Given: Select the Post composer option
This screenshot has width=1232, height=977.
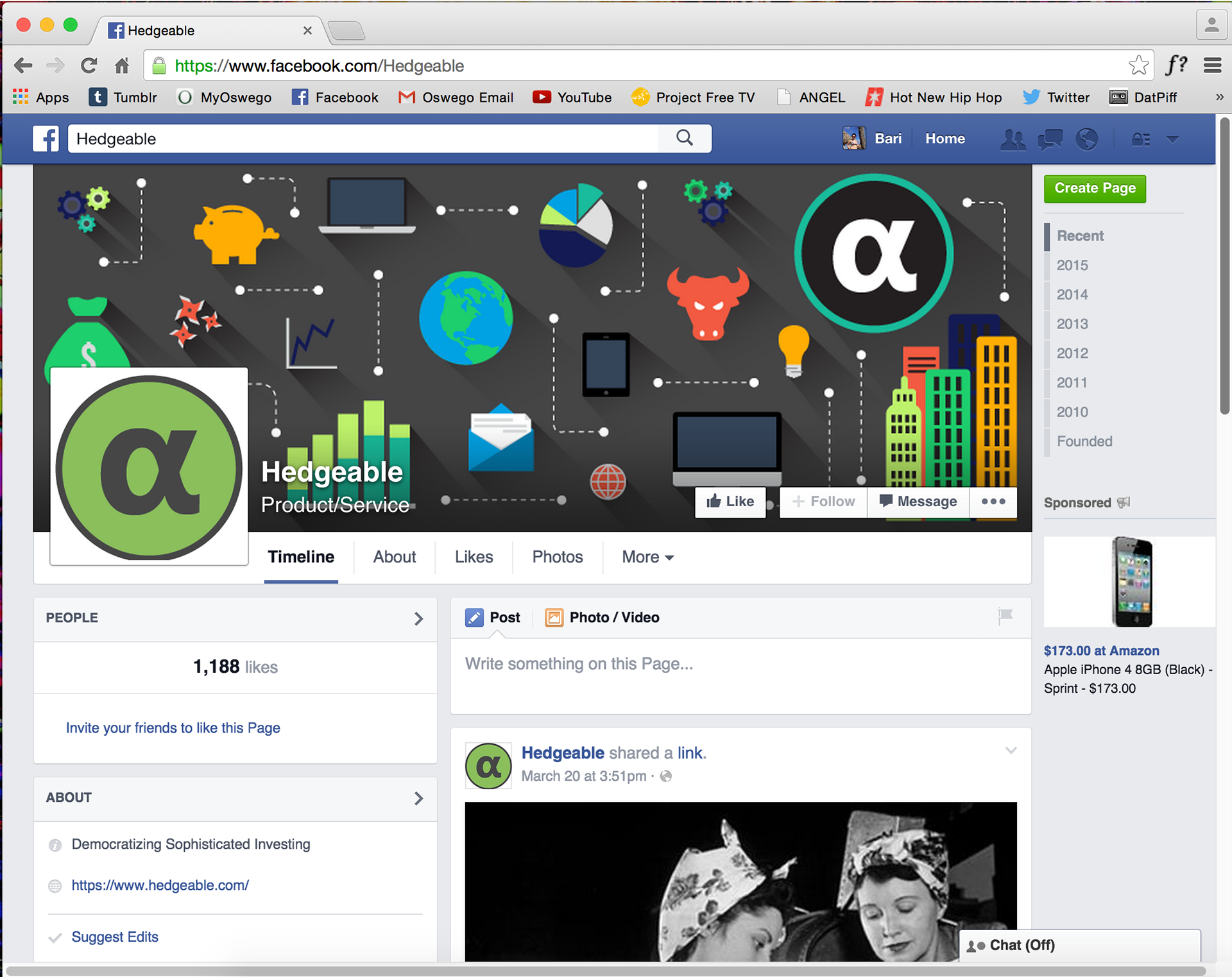Looking at the screenshot, I should 492,618.
